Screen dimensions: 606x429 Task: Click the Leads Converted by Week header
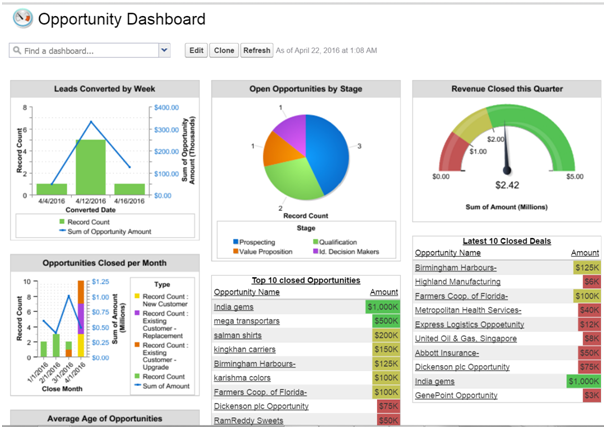tap(105, 89)
